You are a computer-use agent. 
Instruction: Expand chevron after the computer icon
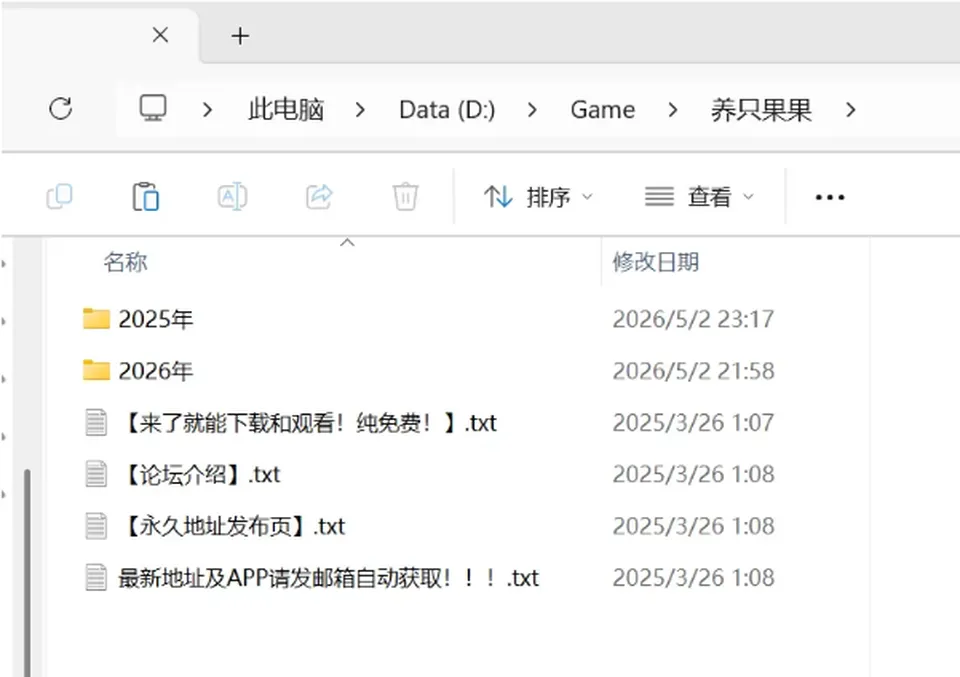coord(208,110)
